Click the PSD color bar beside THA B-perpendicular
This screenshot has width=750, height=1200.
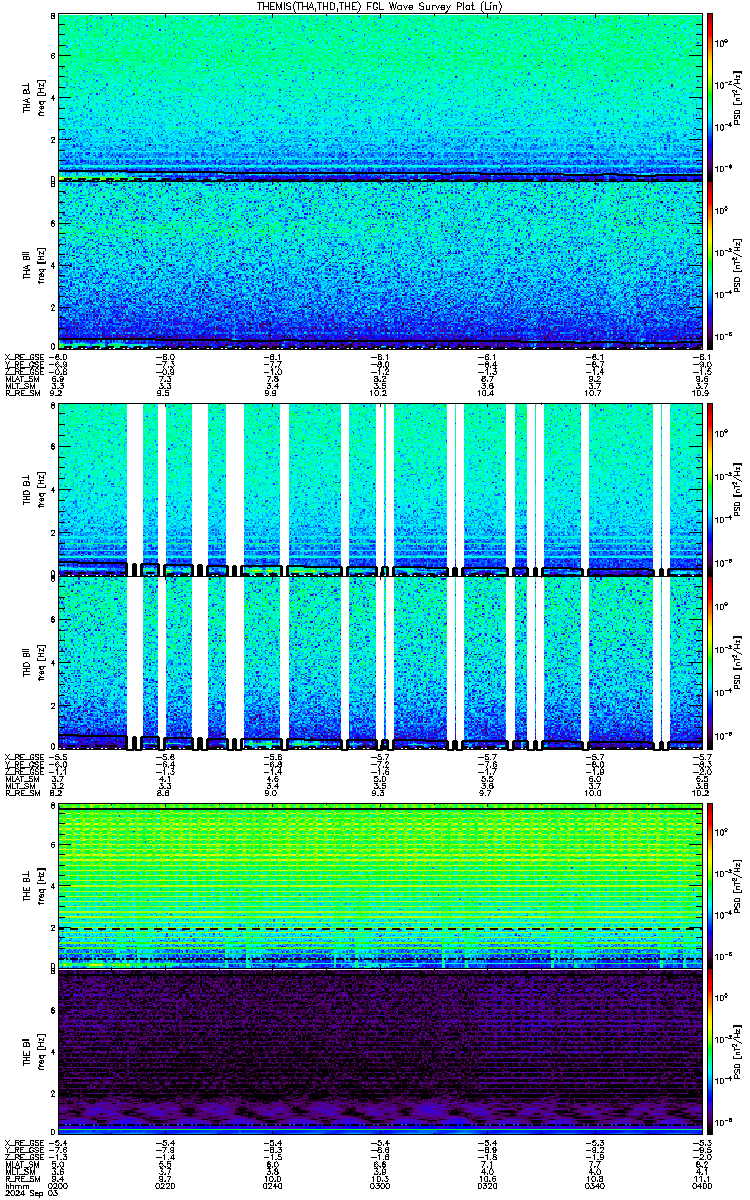pos(711,96)
